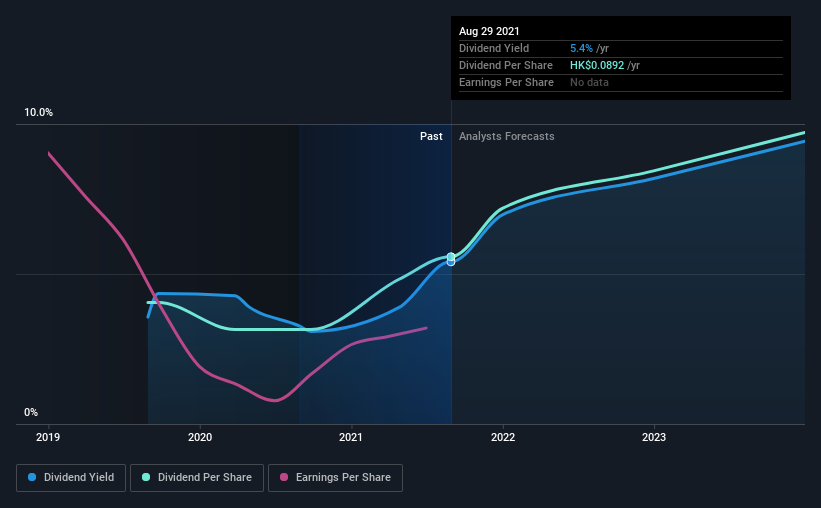
Task: Click the 10.0% y-axis label
Action: (x=38, y=113)
